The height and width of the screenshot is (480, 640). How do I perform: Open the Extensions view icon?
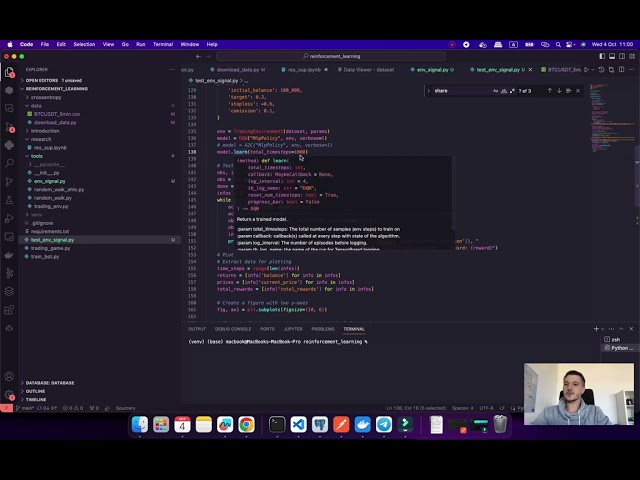pos(9,310)
